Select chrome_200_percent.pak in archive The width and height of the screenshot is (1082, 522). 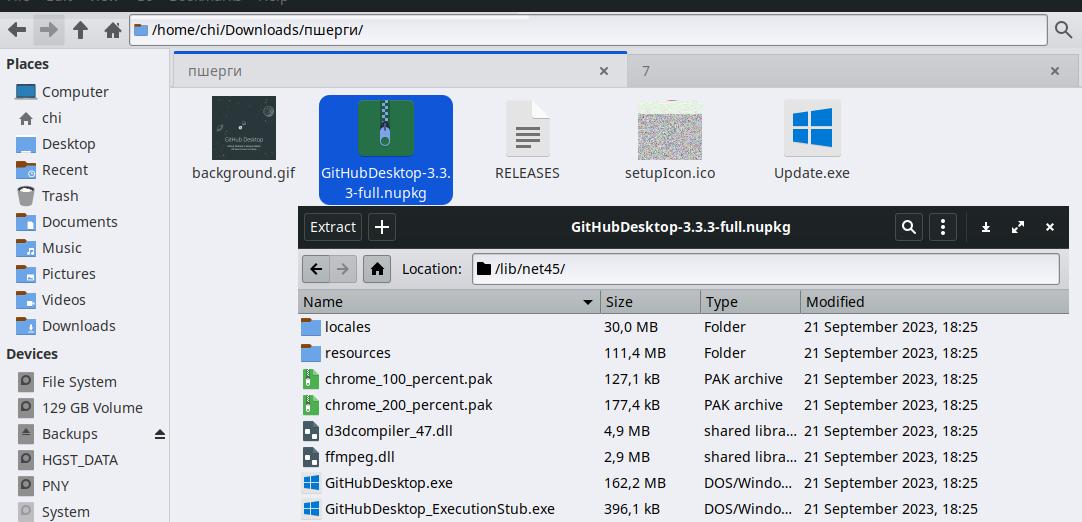pos(683,405)
